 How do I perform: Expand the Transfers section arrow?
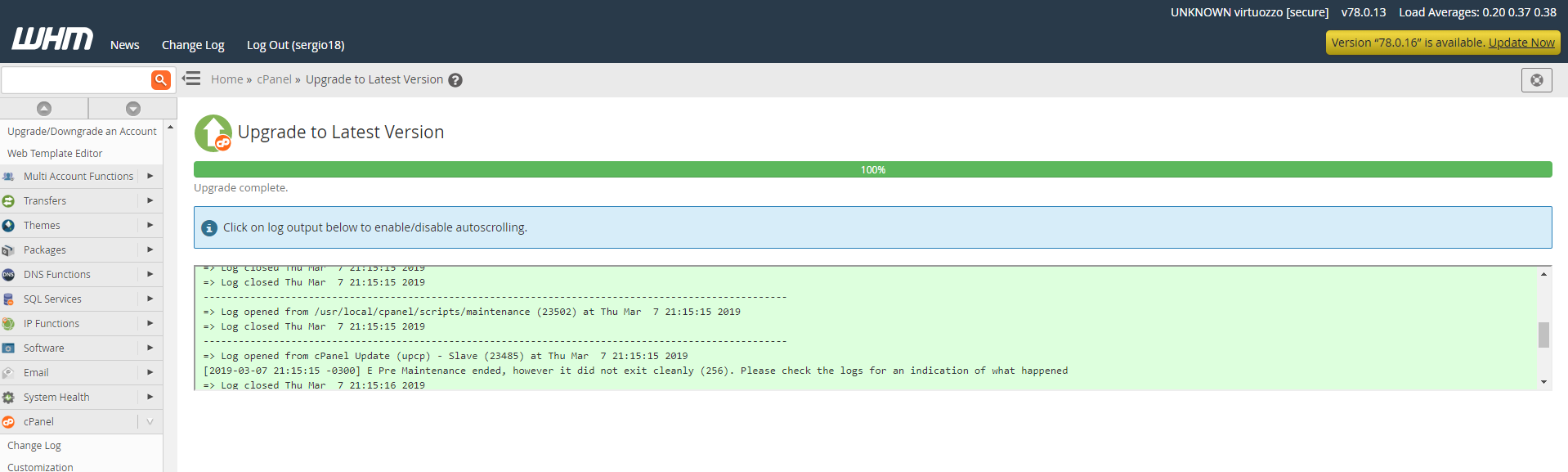click(x=150, y=200)
